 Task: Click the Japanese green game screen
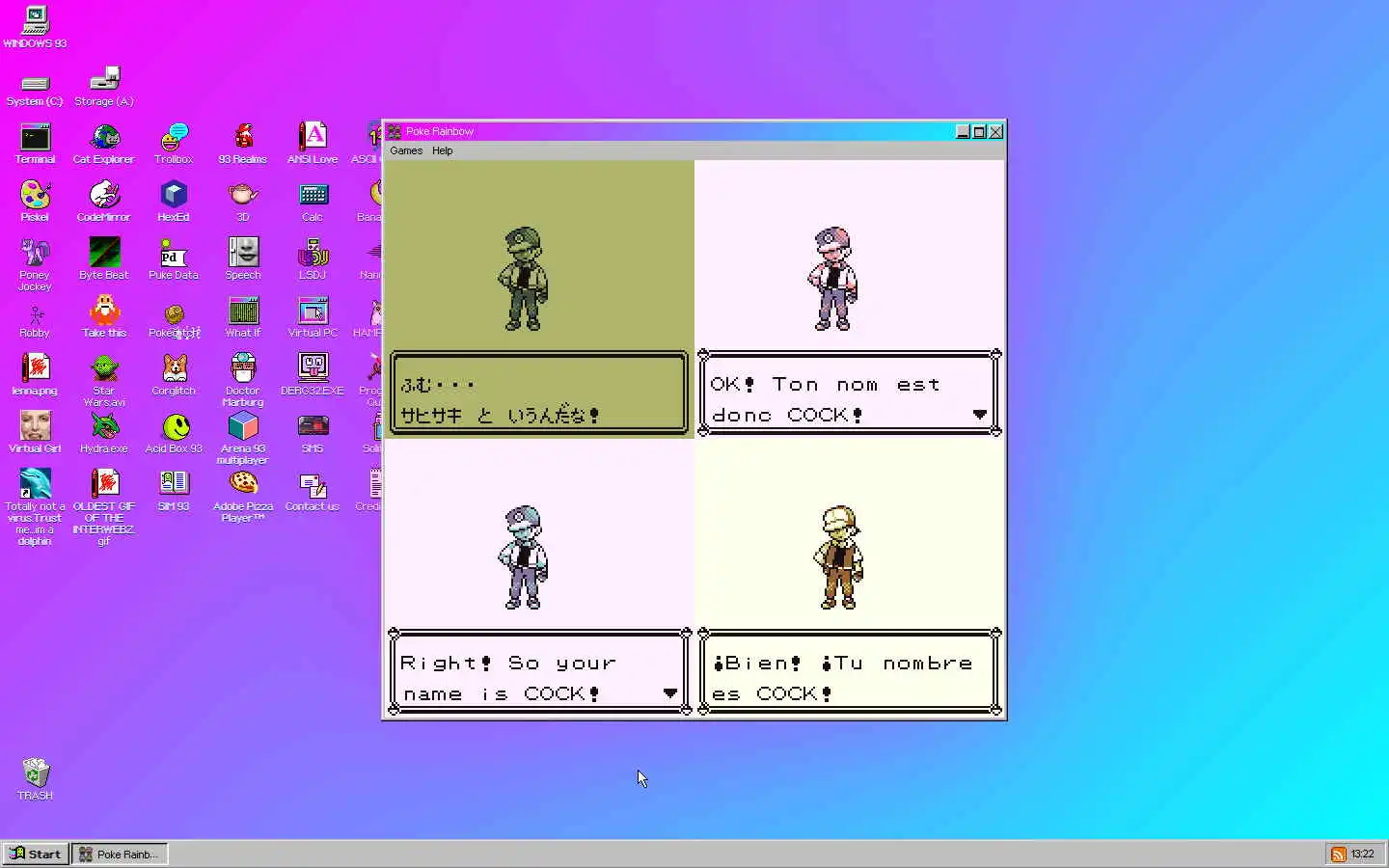pos(539,299)
